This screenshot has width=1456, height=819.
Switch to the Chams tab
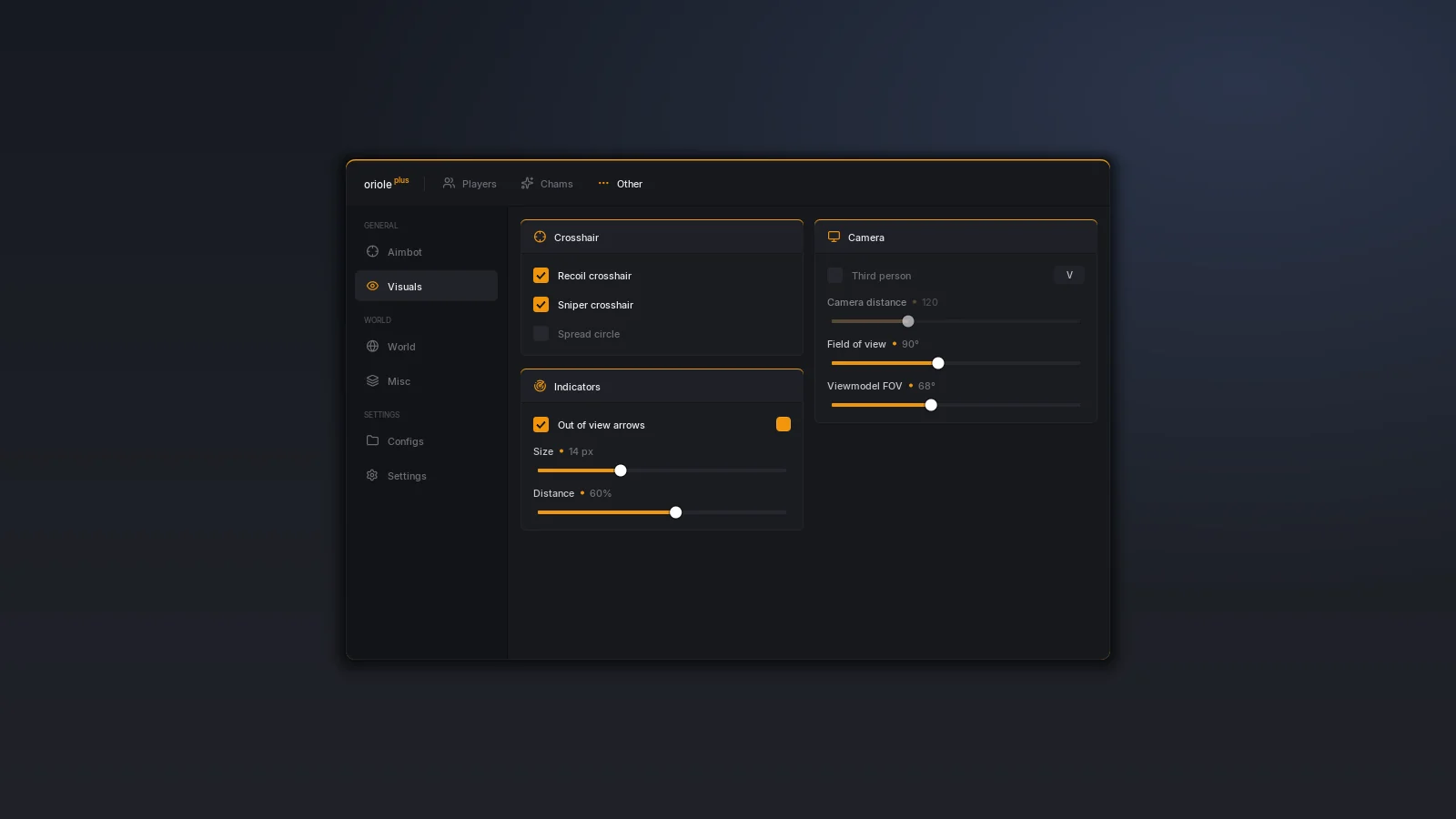(547, 184)
